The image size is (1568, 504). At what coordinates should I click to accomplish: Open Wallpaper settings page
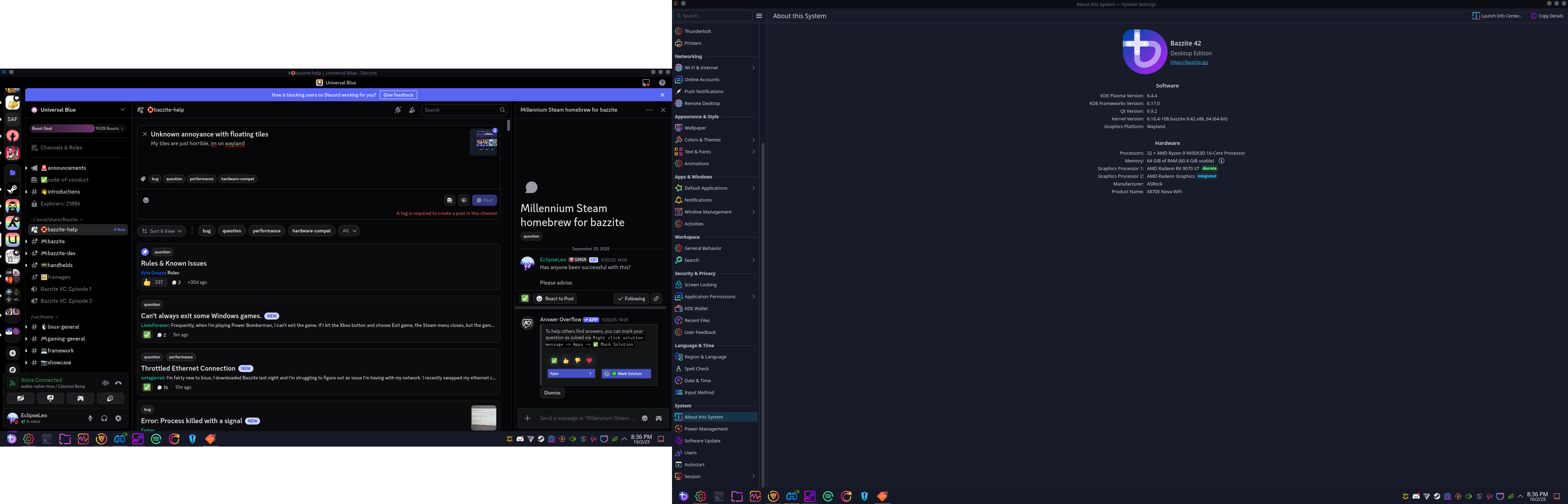[x=694, y=128]
